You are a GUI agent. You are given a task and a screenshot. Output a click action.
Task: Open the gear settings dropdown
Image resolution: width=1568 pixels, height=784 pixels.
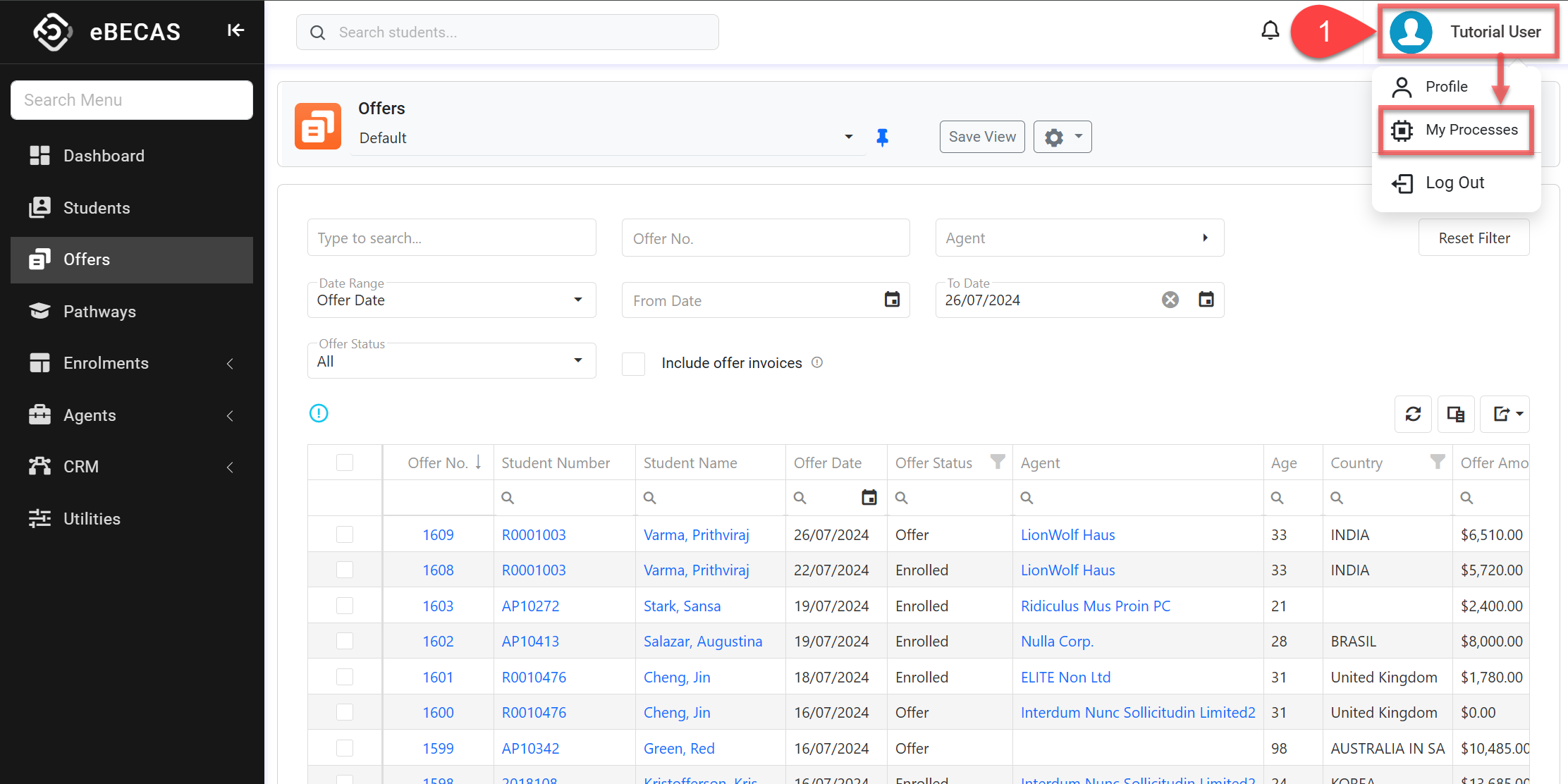tap(1062, 137)
